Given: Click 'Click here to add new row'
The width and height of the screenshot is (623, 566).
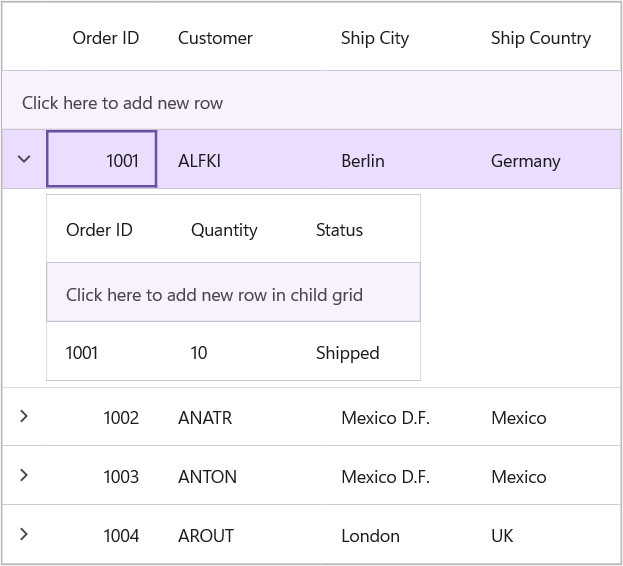Looking at the screenshot, I should point(123,103).
